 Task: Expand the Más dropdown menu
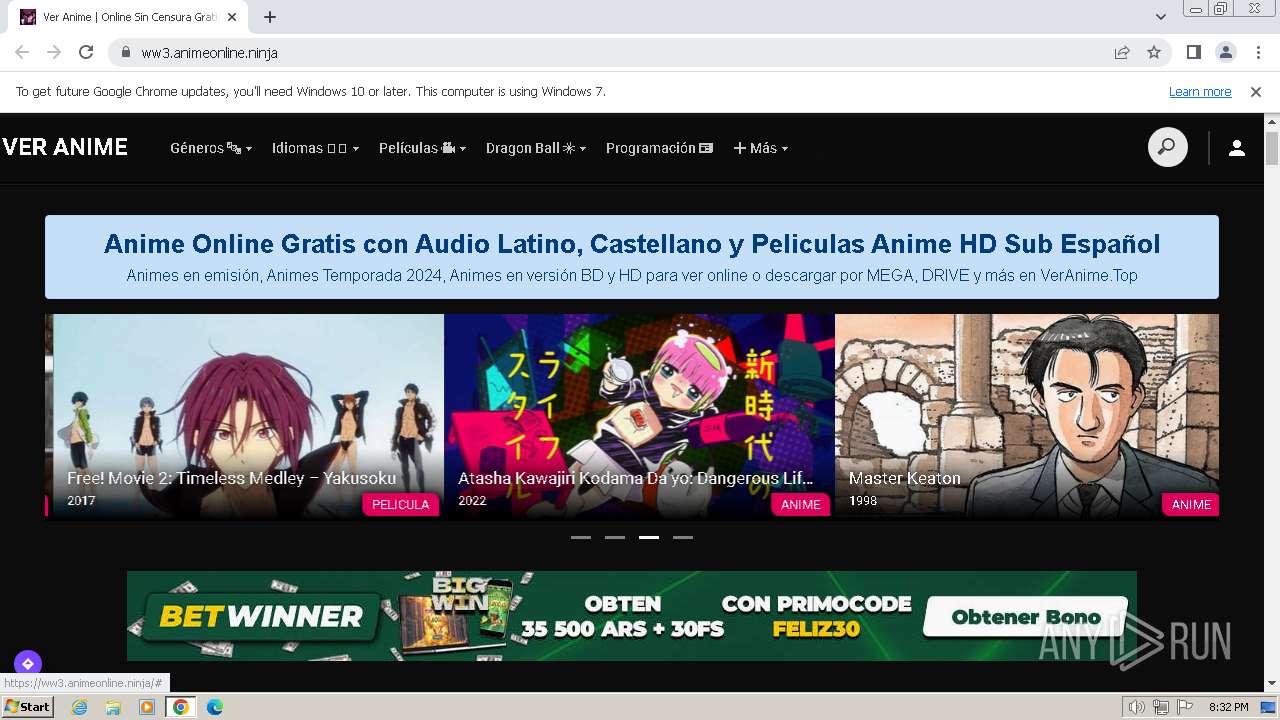coord(761,148)
